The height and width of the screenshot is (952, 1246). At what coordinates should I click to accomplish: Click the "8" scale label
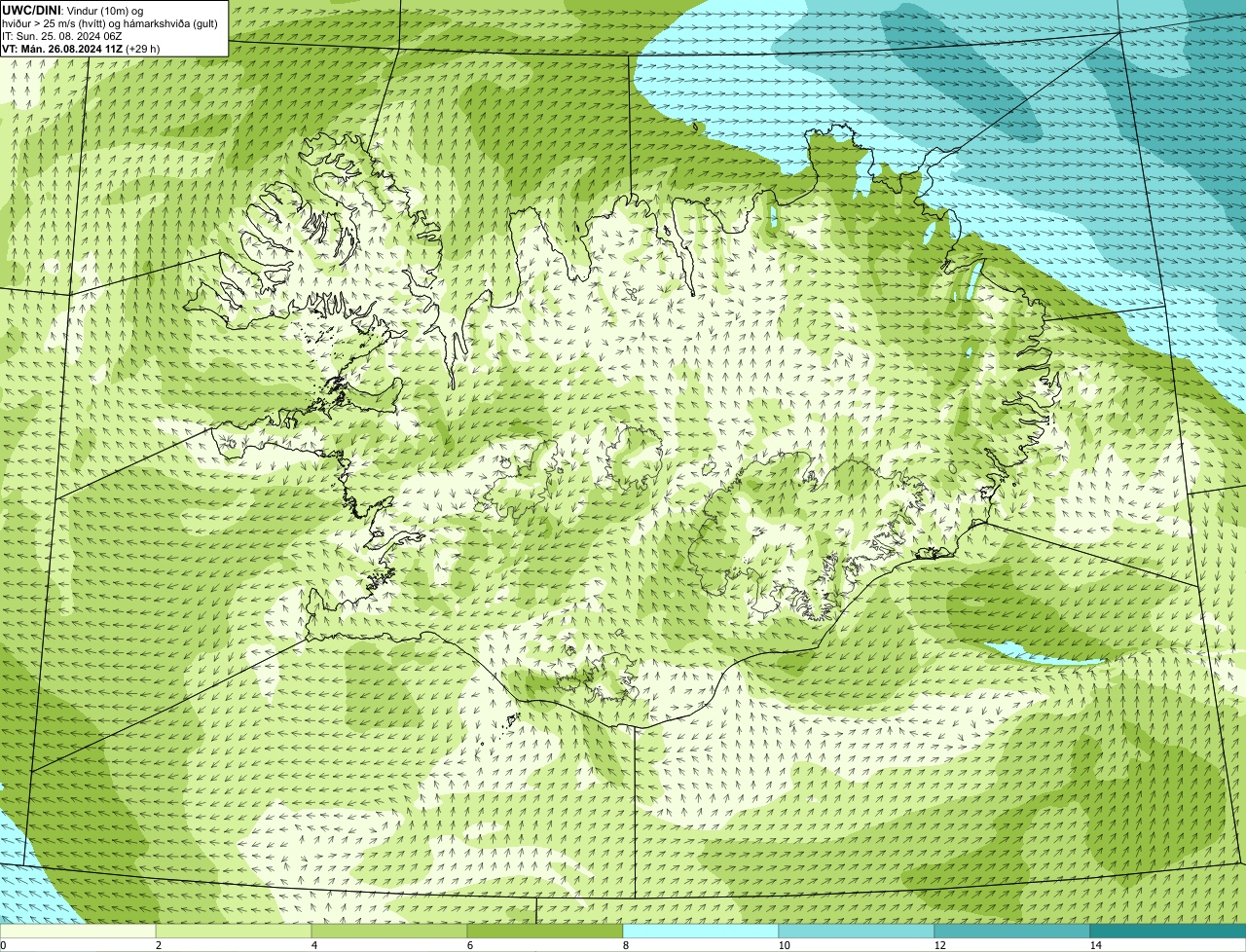pyautogui.click(x=625, y=944)
